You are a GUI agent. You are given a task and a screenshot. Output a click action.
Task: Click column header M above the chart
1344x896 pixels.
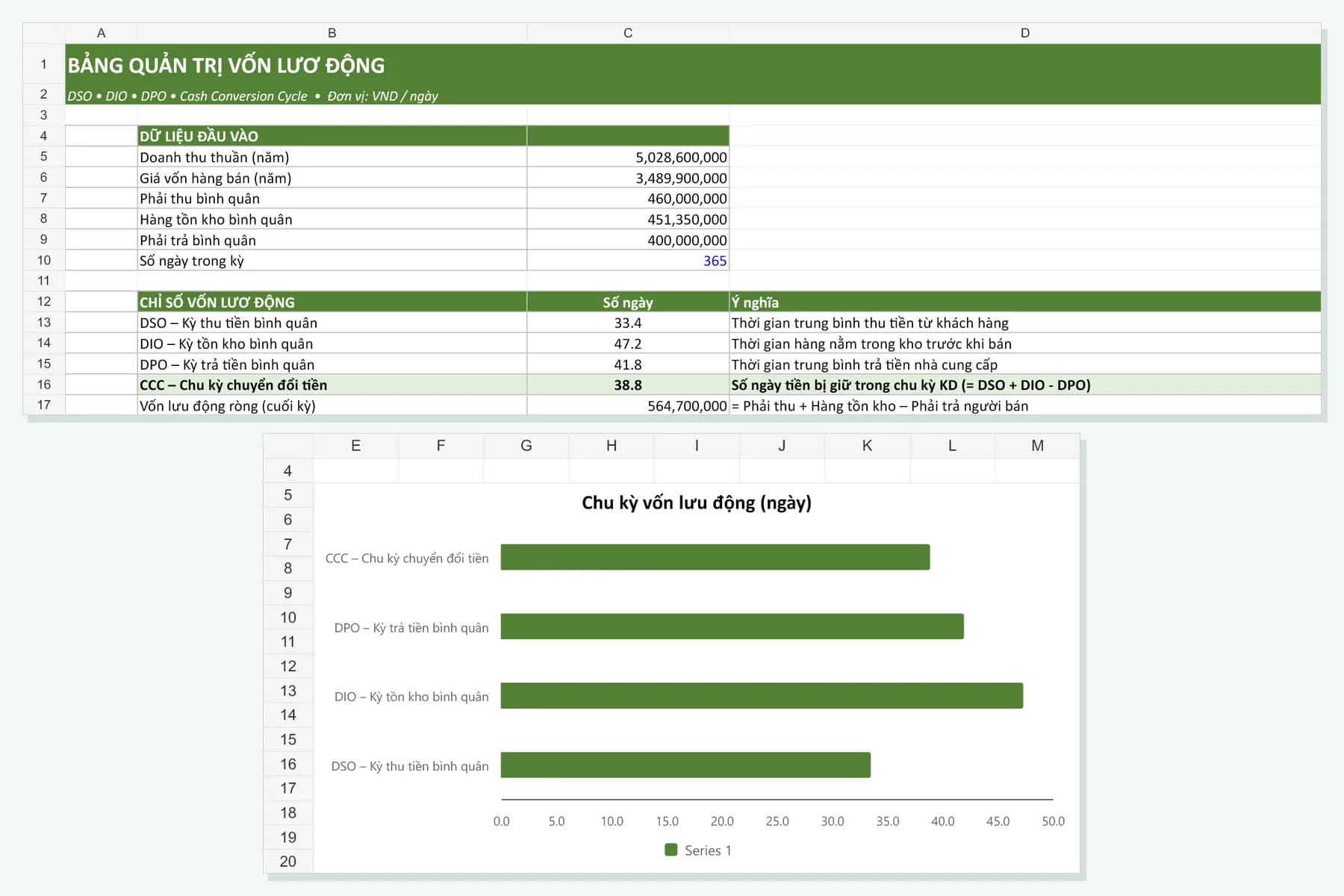click(x=1037, y=446)
